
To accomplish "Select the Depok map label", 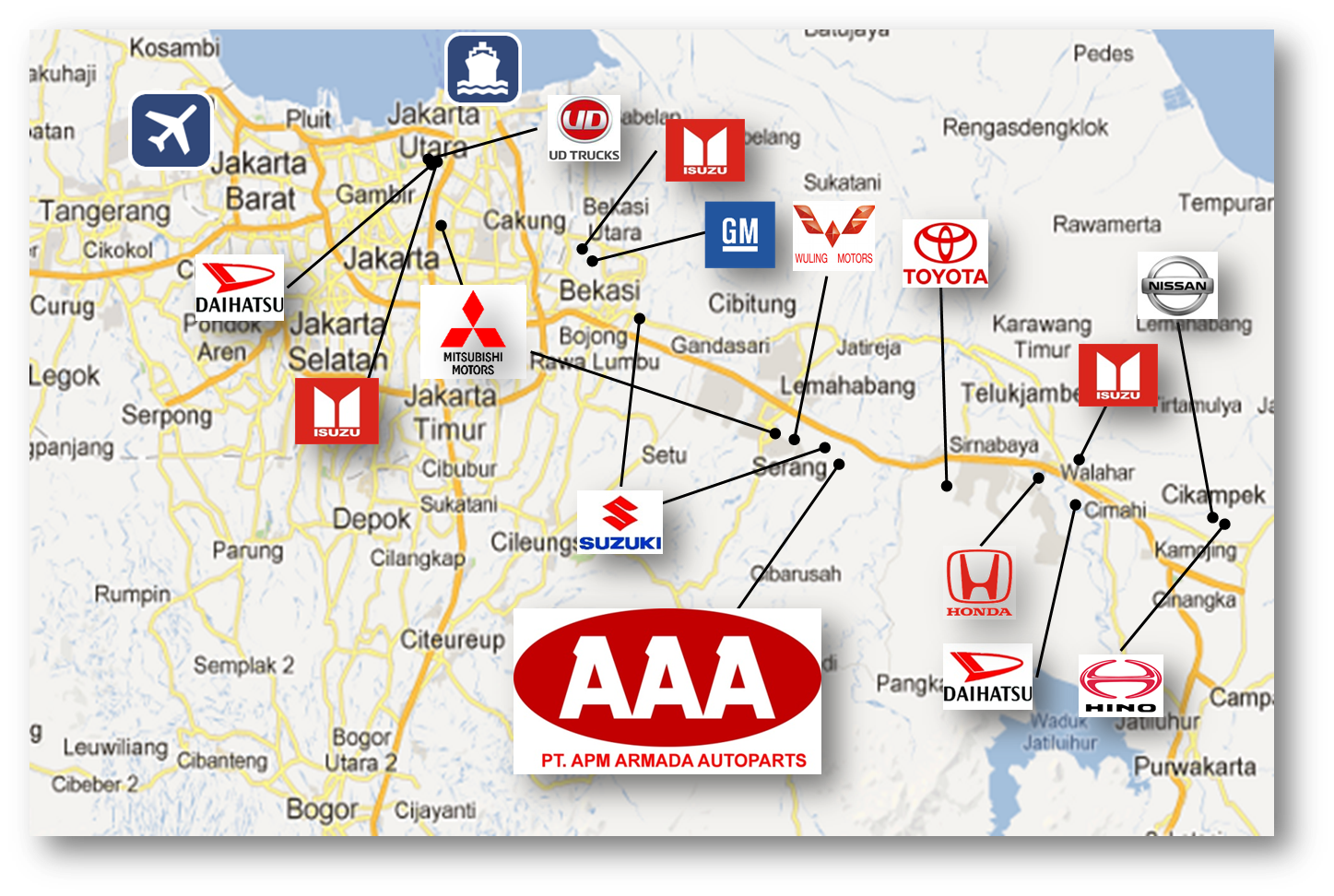I will click(x=372, y=520).
